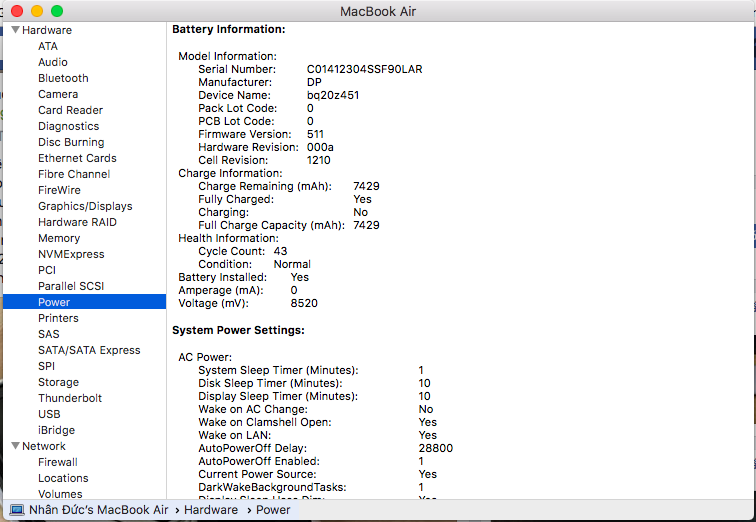Select Locations under Network
This screenshot has height=522, width=756.
(x=63, y=478)
